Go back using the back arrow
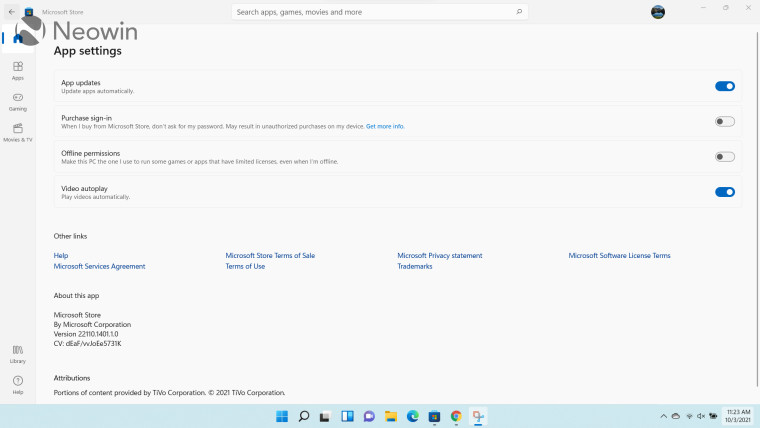The height and width of the screenshot is (428, 760). tap(12, 12)
